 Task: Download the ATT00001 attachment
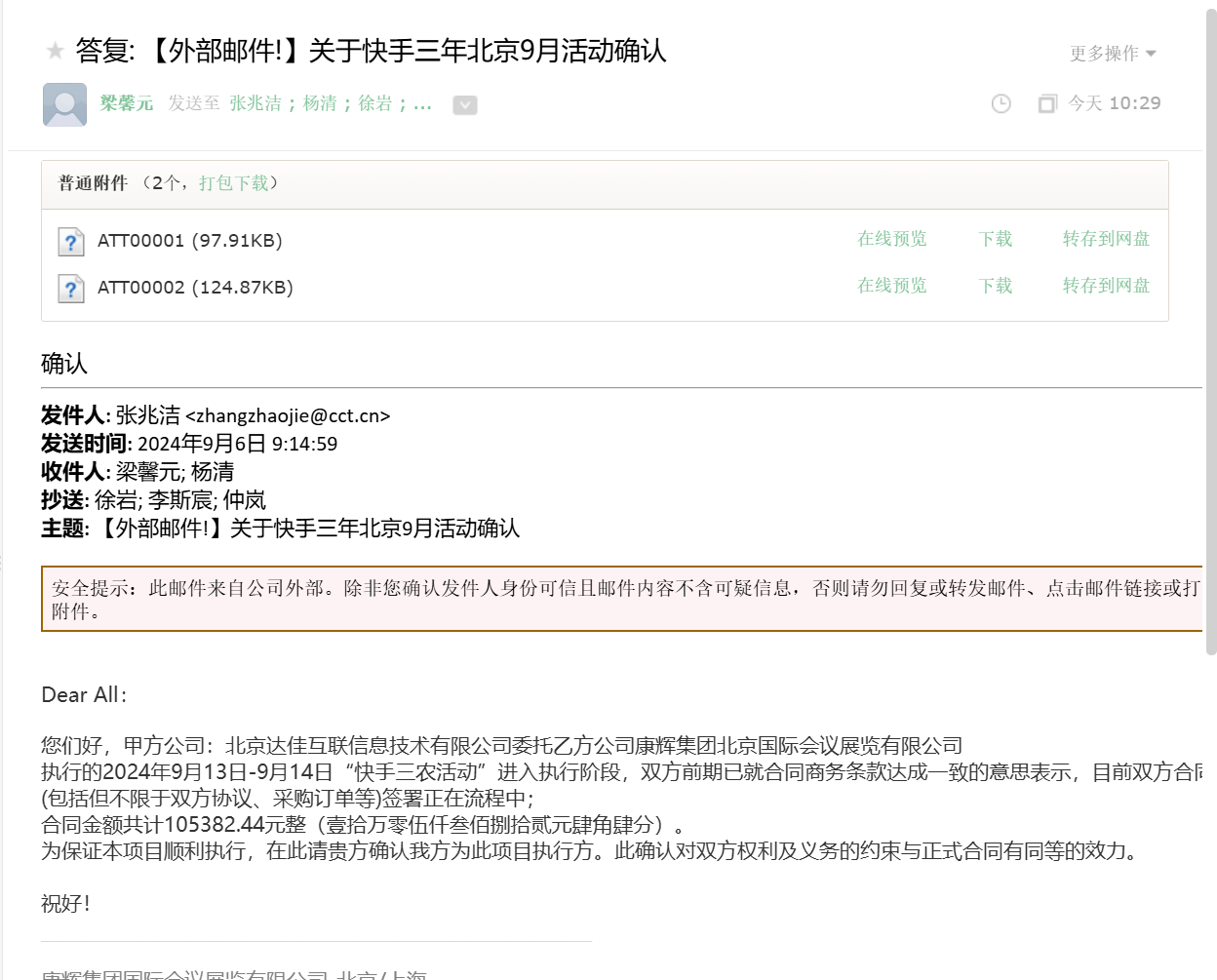point(995,239)
